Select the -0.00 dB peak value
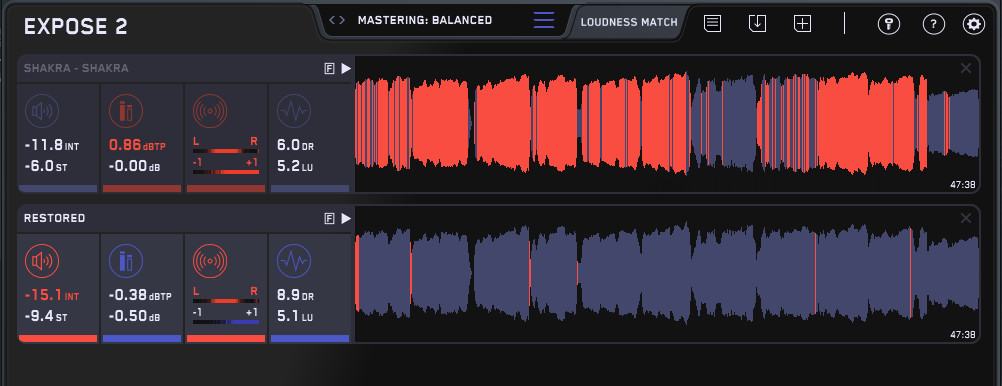 134,166
